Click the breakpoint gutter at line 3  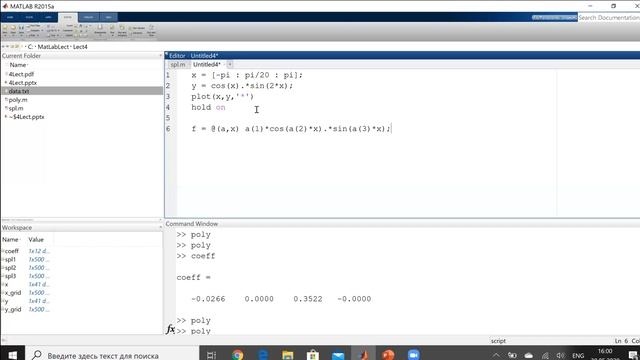(174, 97)
